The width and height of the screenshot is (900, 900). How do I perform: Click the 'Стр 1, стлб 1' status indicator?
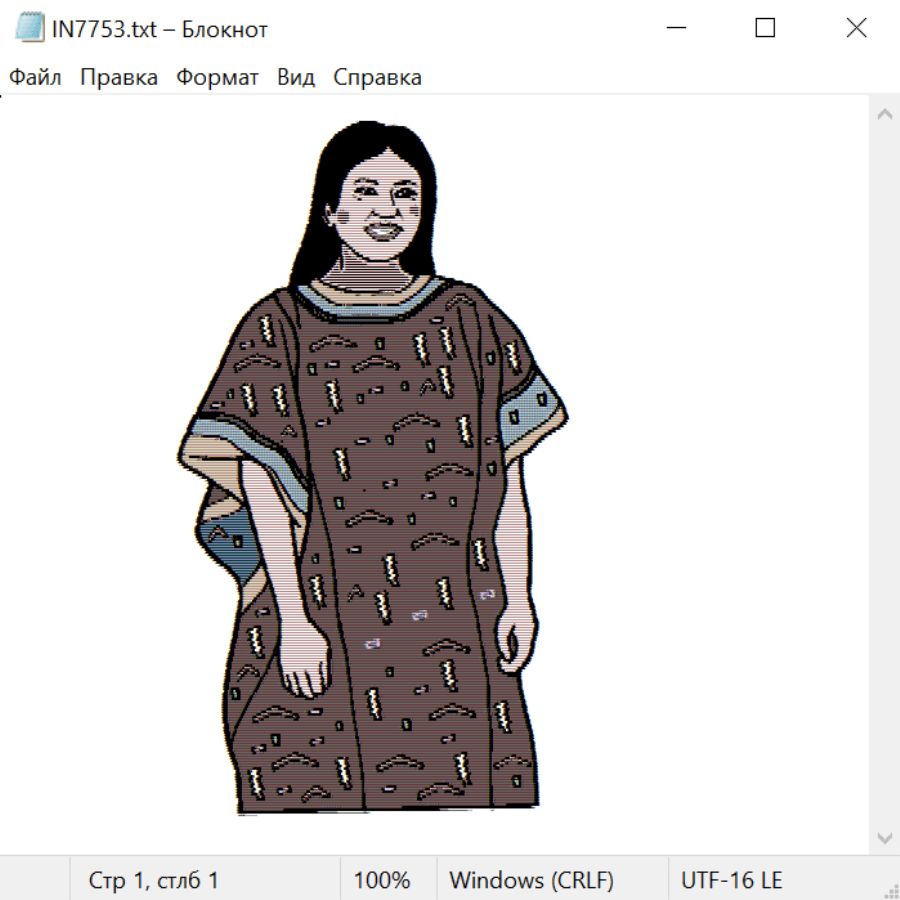pyautogui.click(x=154, y=881)
